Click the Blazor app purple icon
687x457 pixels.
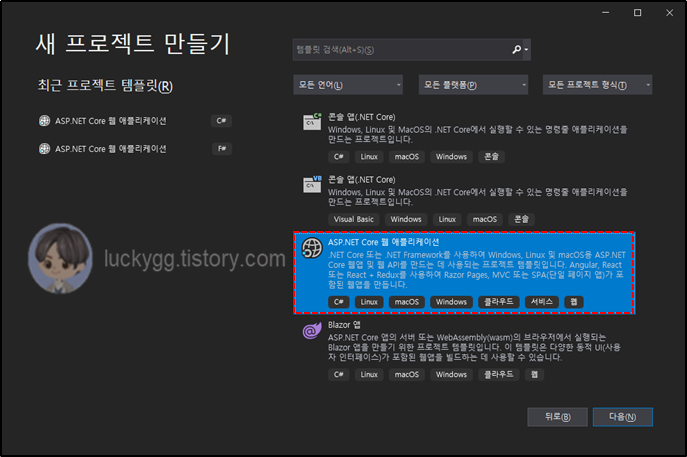click(x=312, y=330)
